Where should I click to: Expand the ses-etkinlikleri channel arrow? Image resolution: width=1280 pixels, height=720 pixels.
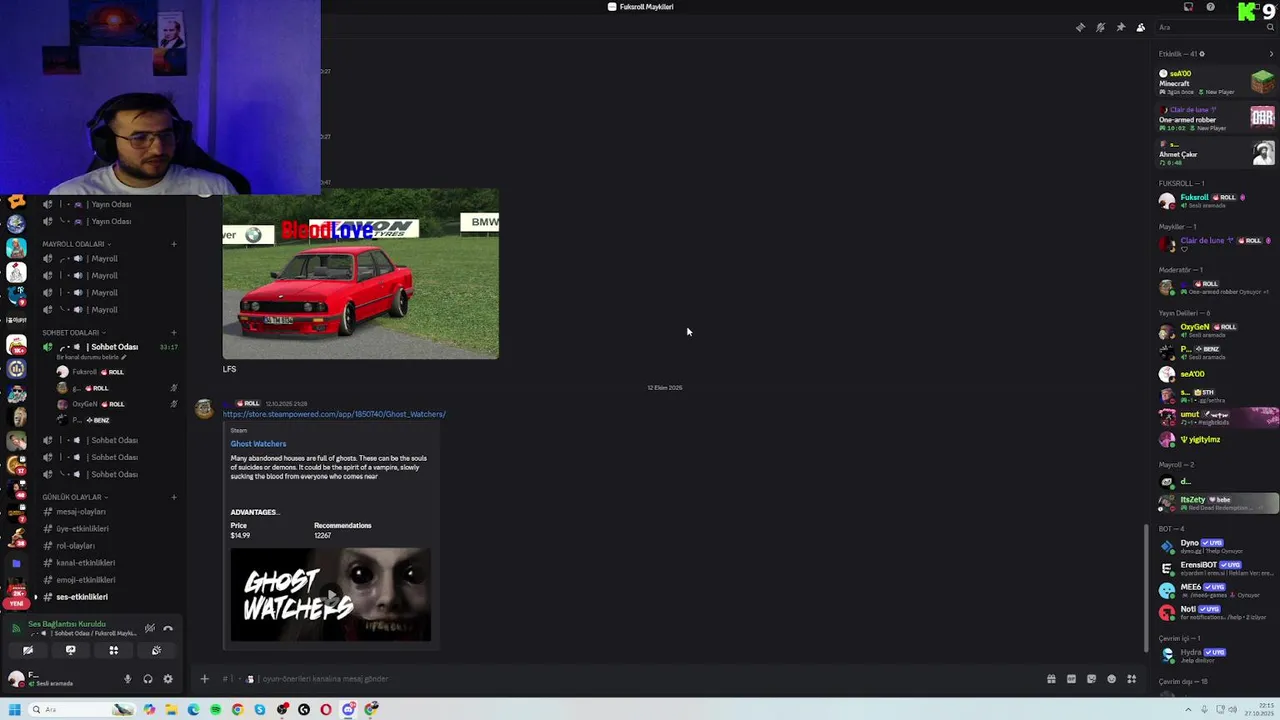[x=36, y=597]
